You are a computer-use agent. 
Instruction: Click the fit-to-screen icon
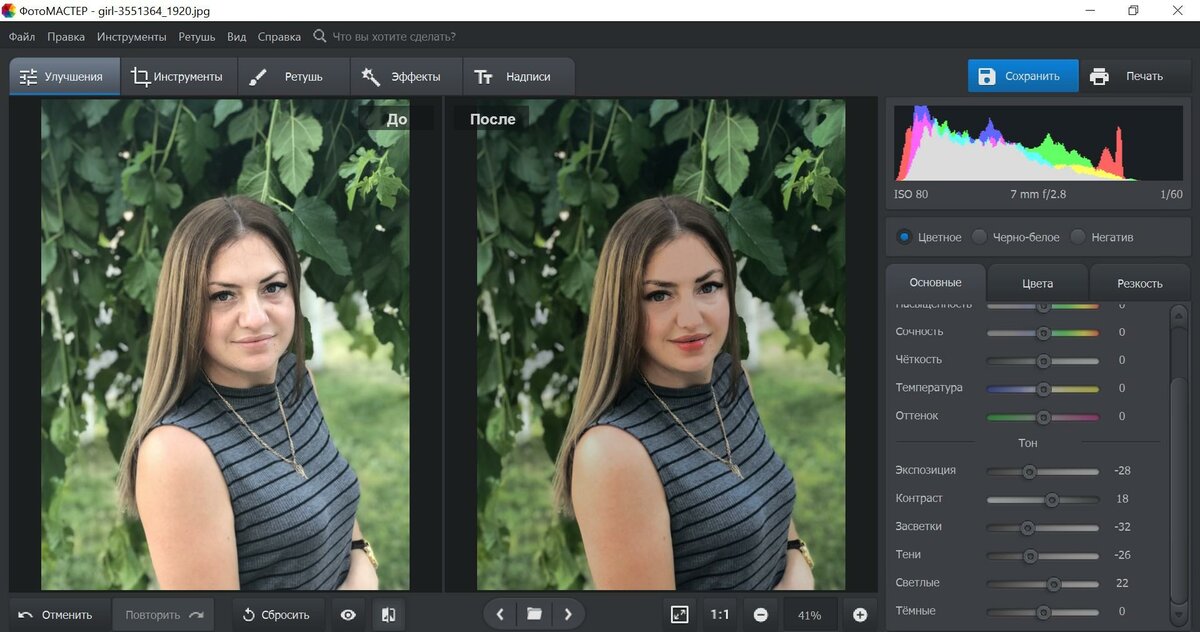(x=680, y=615)
